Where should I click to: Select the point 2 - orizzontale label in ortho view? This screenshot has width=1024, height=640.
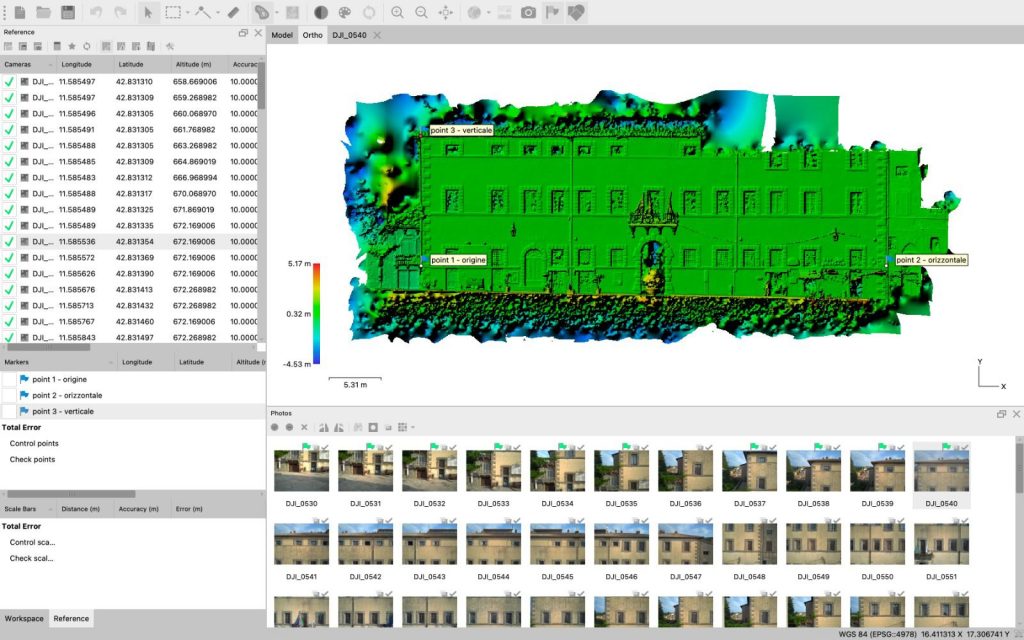(931, 260)
